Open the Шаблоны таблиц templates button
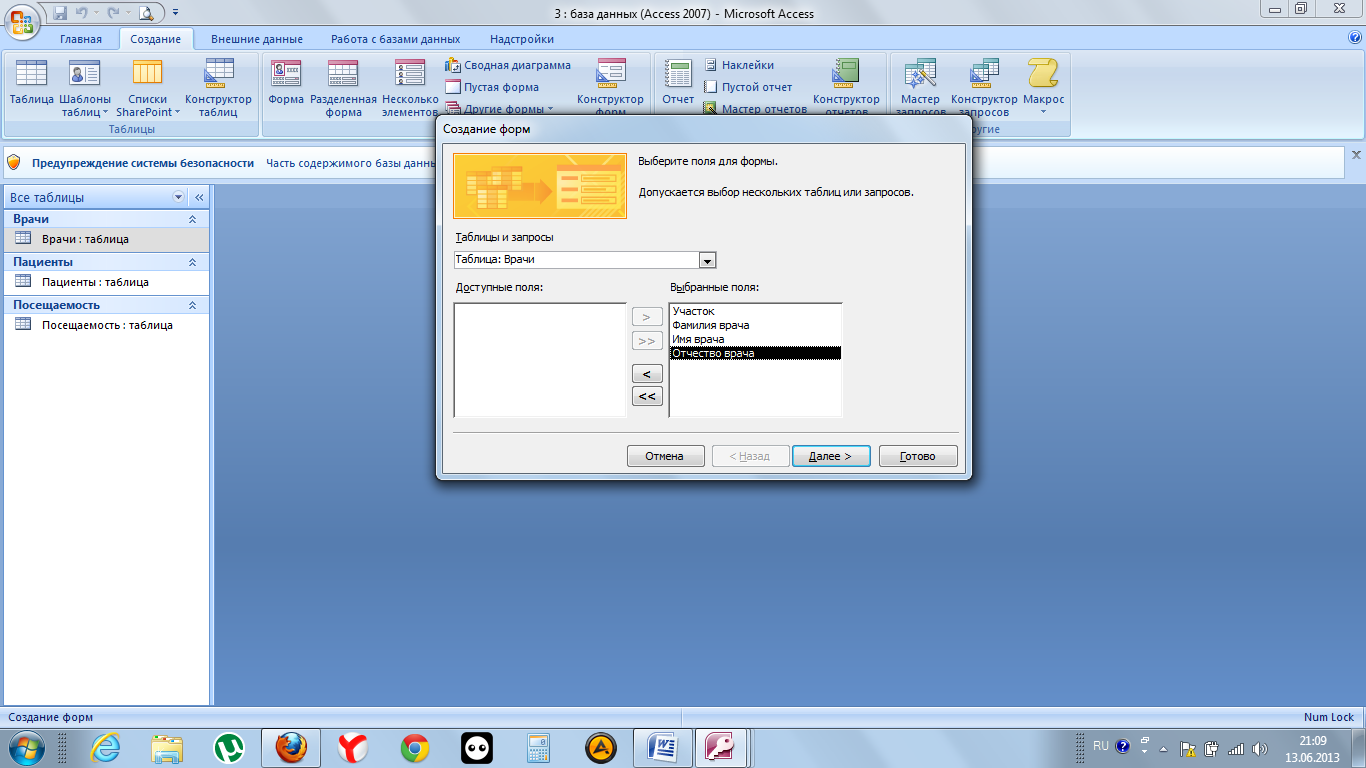Screen dimensions: 1366x768 (85, 87)
